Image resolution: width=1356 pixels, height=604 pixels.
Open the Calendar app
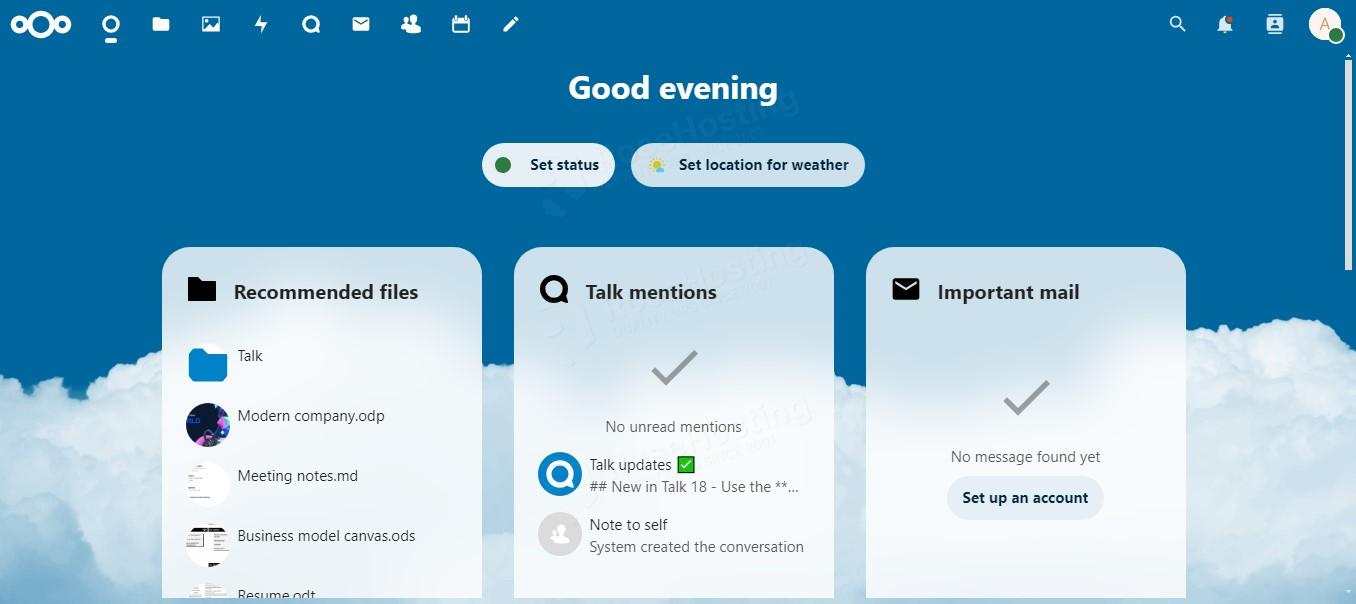(x=460, y=24)
